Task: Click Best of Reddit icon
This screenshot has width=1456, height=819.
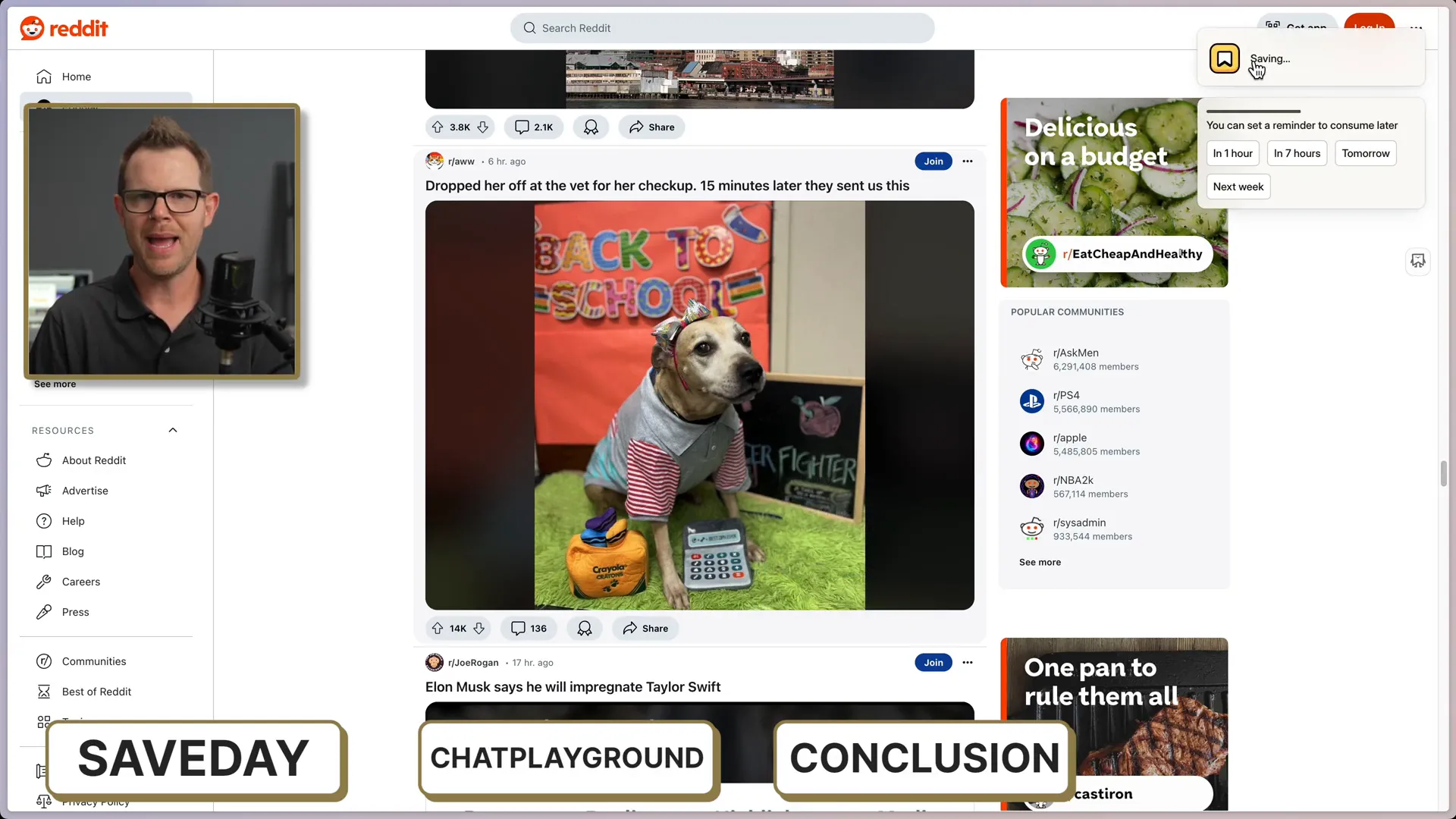Action: coord(44,692)
